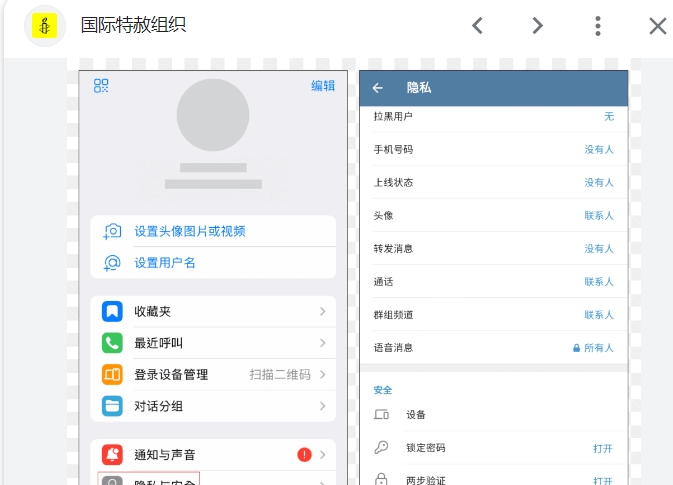Open 对话分组 chat folders
The image size is (673, 485).
coord(213,406)
